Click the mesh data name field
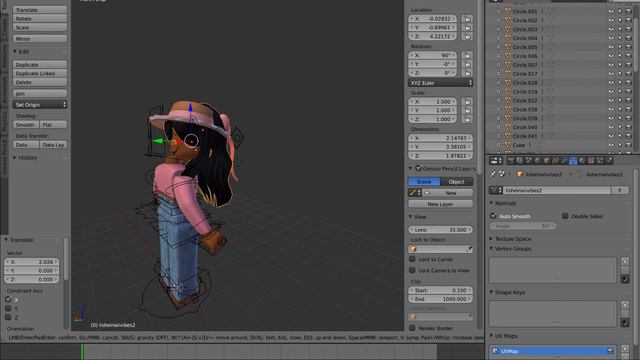 pos(557,190)
